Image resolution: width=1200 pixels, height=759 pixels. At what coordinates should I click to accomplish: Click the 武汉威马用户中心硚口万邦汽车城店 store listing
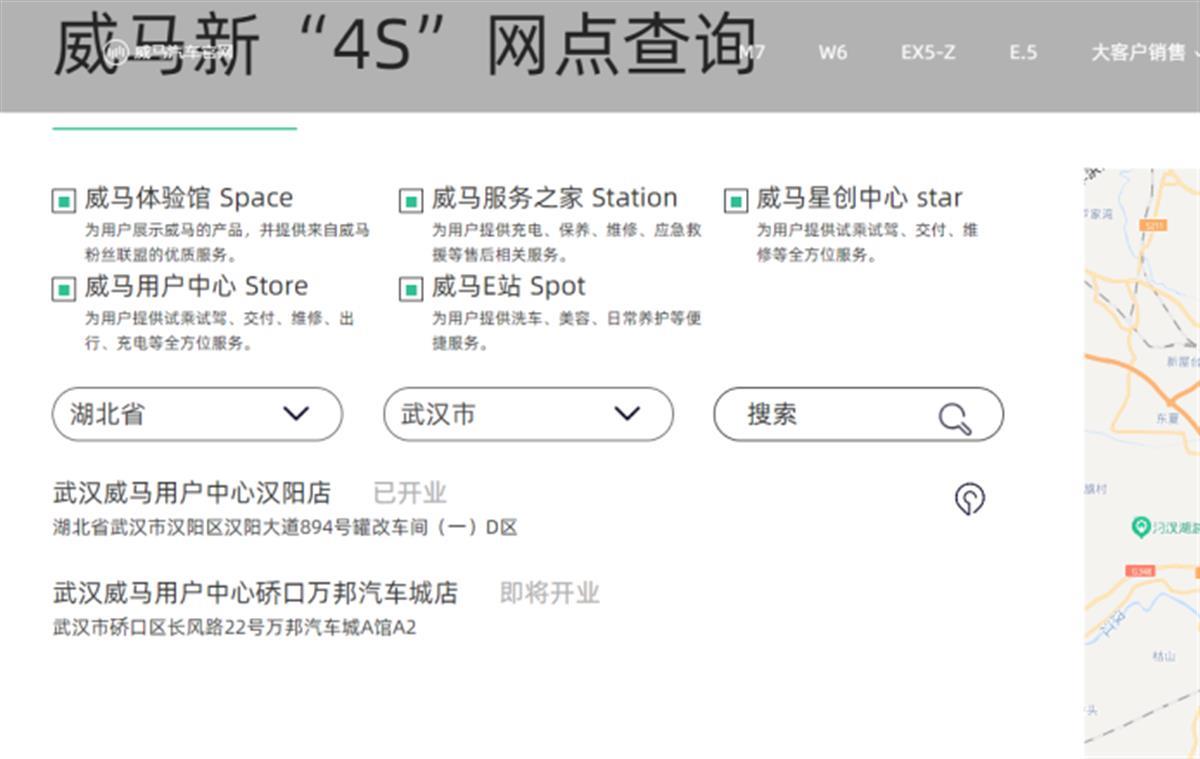[255, 592]
